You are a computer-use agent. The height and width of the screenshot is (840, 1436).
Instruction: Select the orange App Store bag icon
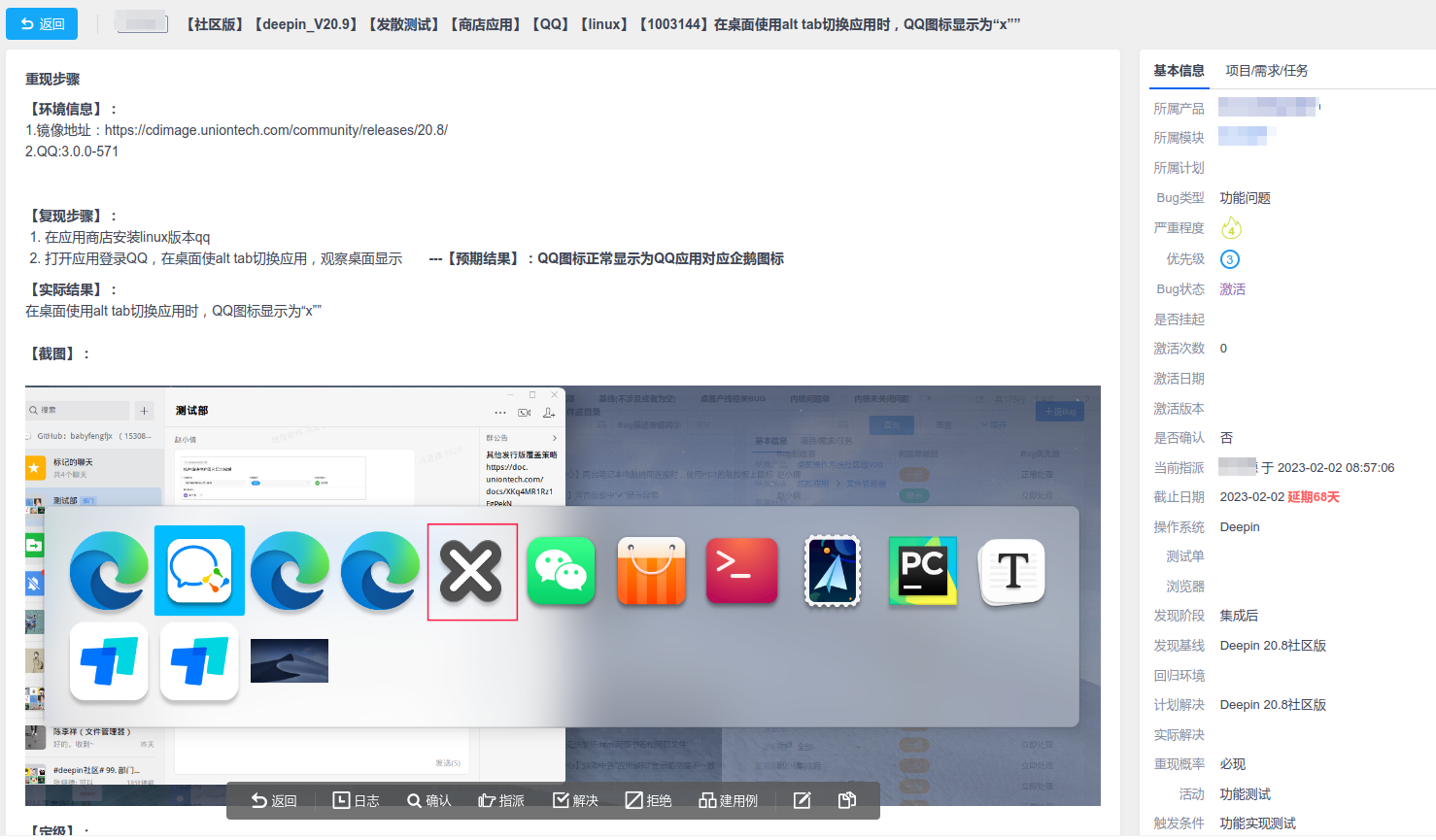[652, 571]
